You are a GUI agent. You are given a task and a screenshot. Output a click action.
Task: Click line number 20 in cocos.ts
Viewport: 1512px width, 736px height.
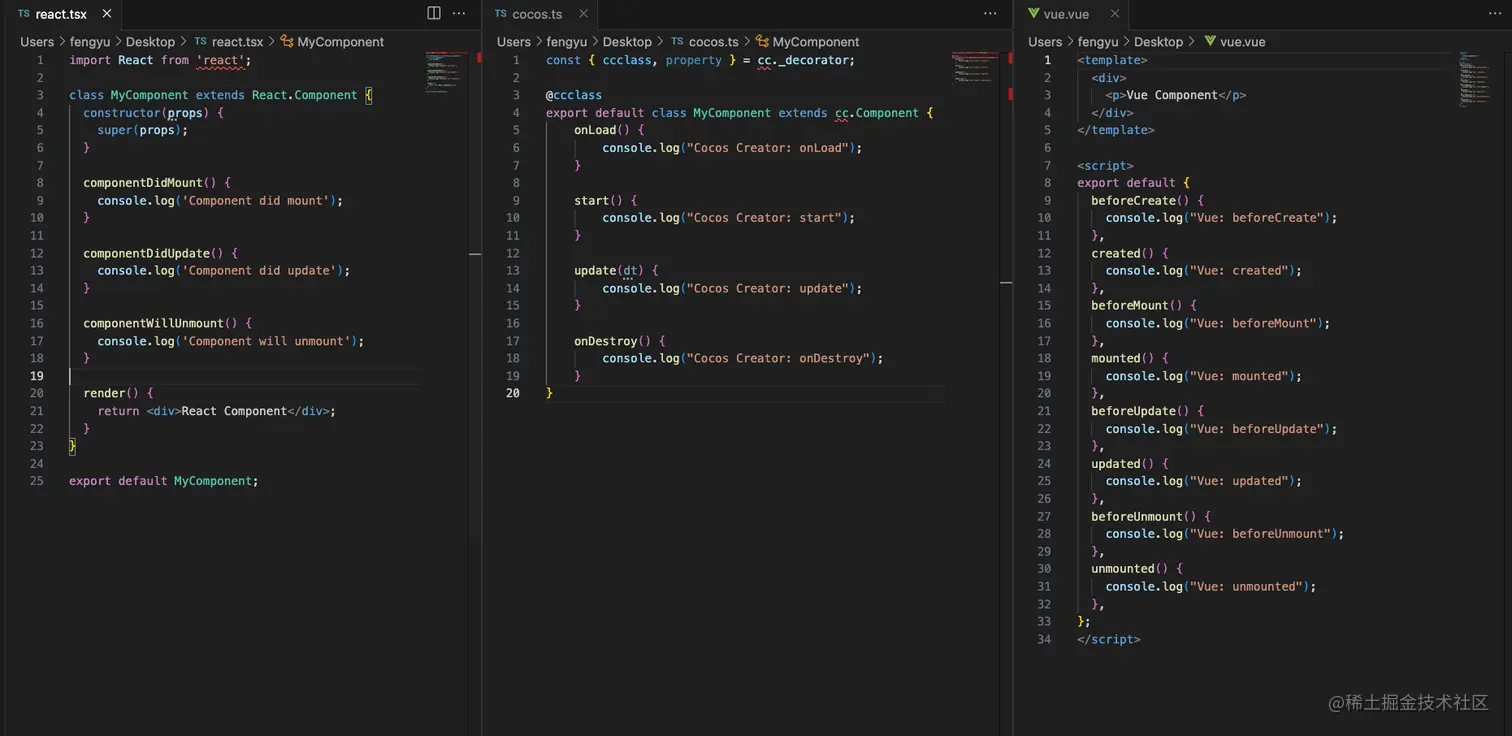pos(513,393)
